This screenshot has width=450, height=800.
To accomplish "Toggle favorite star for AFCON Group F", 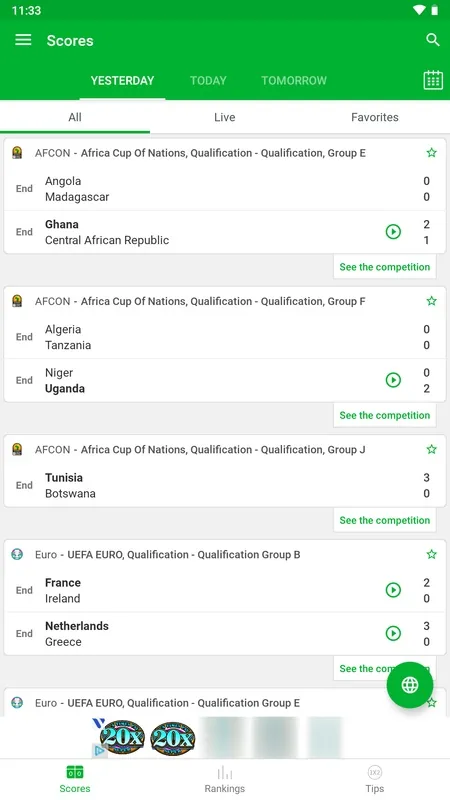I will pos(432,301).
